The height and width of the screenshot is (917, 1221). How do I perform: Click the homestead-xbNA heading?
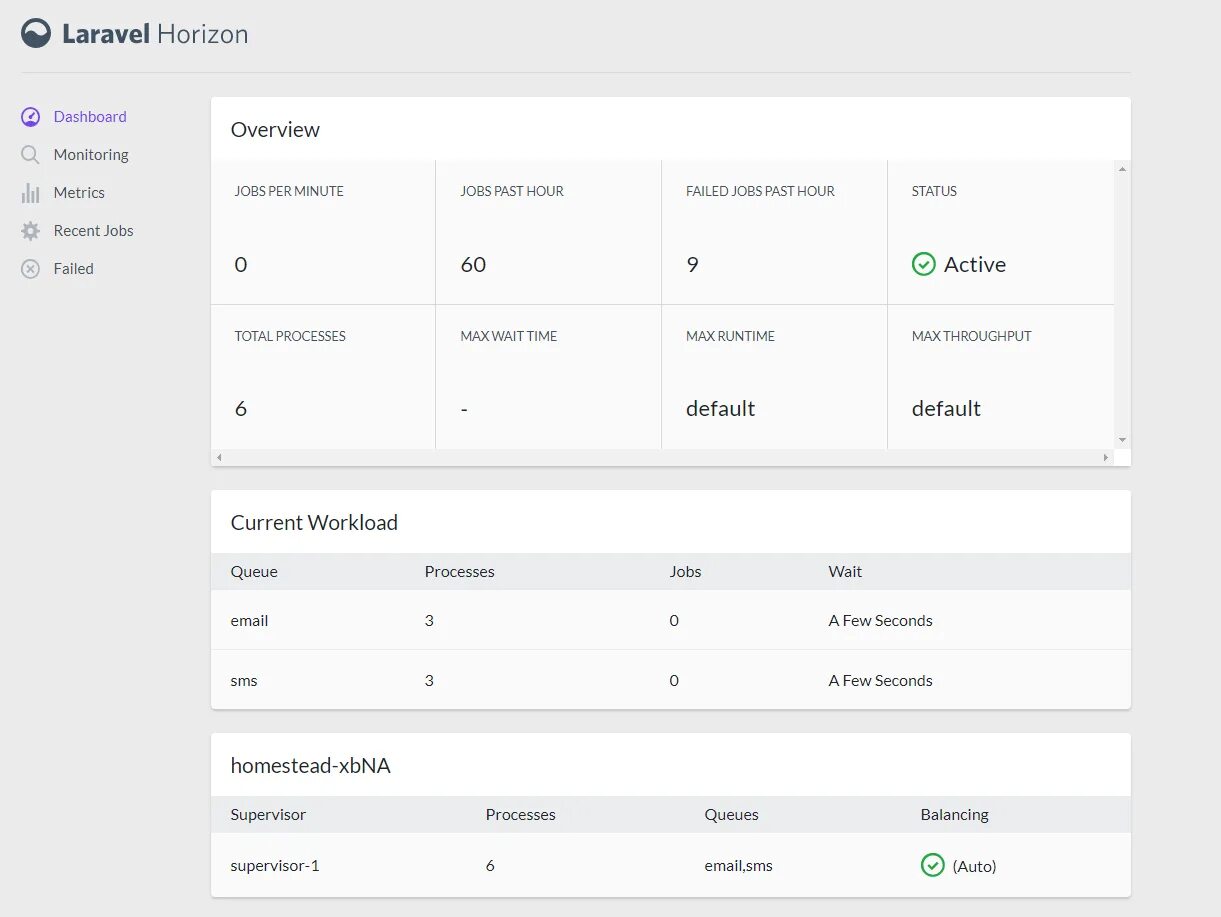[310, 766]
